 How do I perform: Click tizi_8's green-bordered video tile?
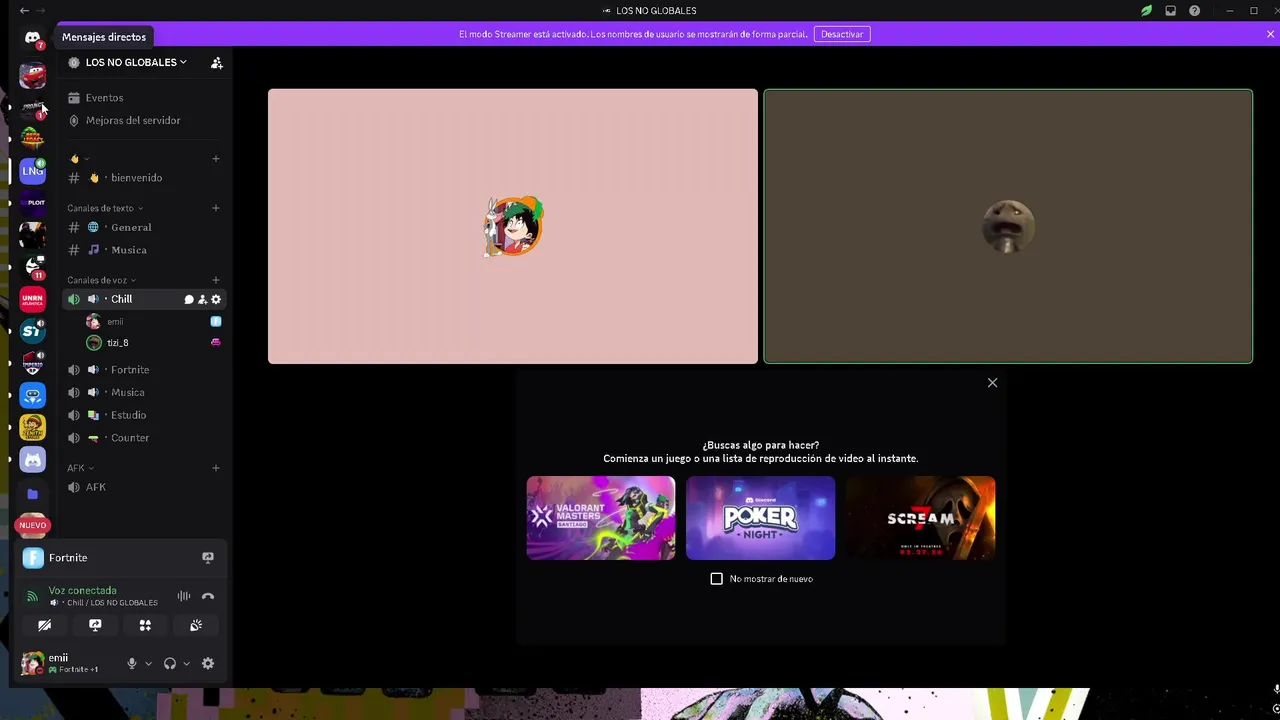1008,226
